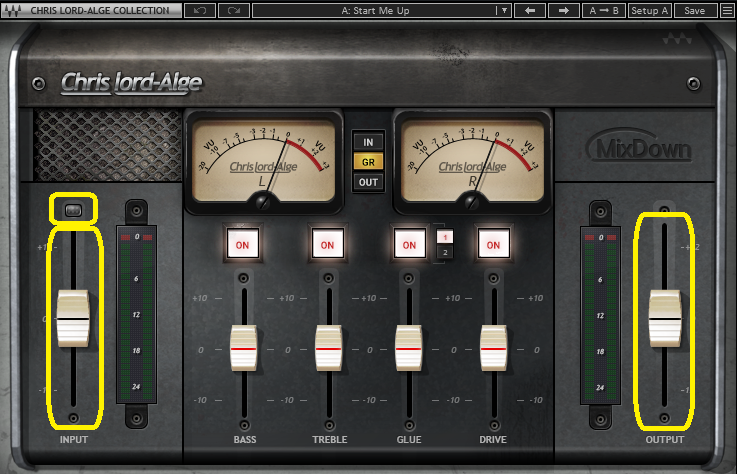737x474 pixels.
Task: Switch VU meters to OUT mode
Action: point(368,182)
